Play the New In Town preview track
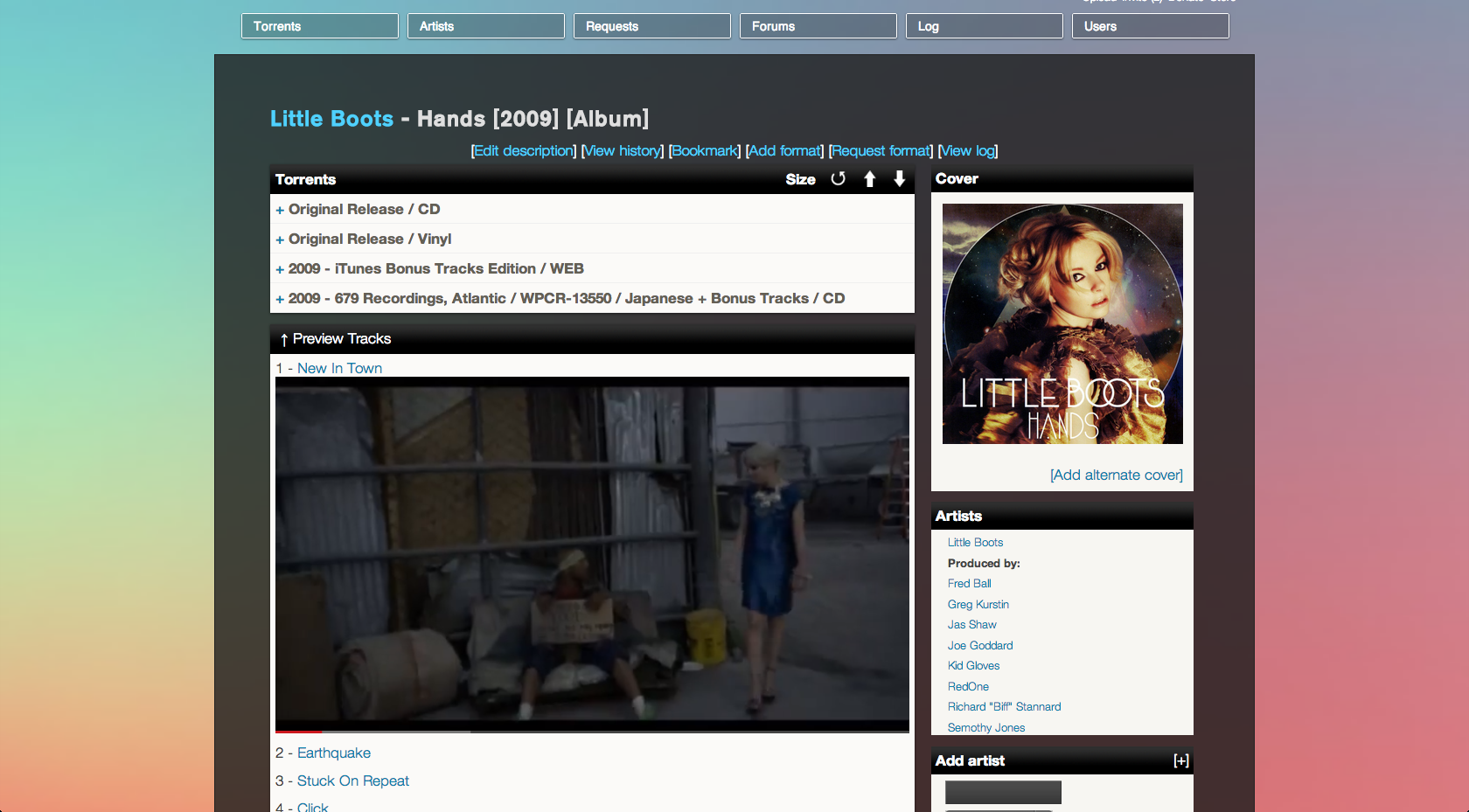Screen dimensions: 1469x812 339,368
